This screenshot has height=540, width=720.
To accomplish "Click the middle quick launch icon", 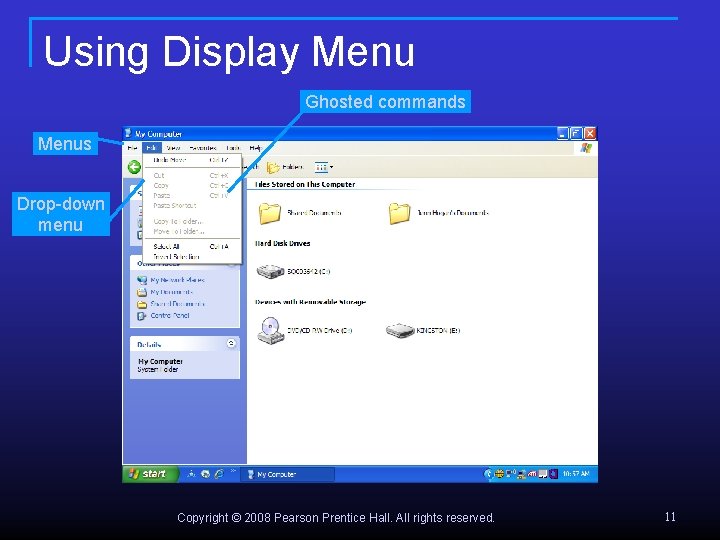I will click(206, 474).
